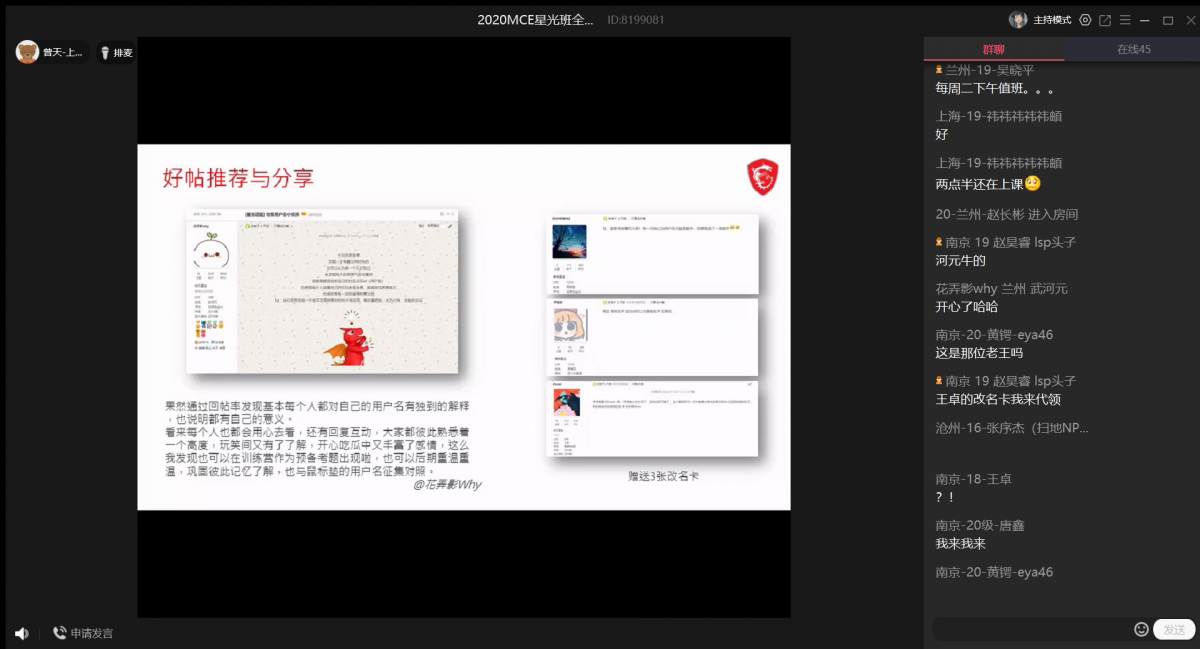Switch to the 在线45 tab
1200x649 pixels.
[1133, 49]
